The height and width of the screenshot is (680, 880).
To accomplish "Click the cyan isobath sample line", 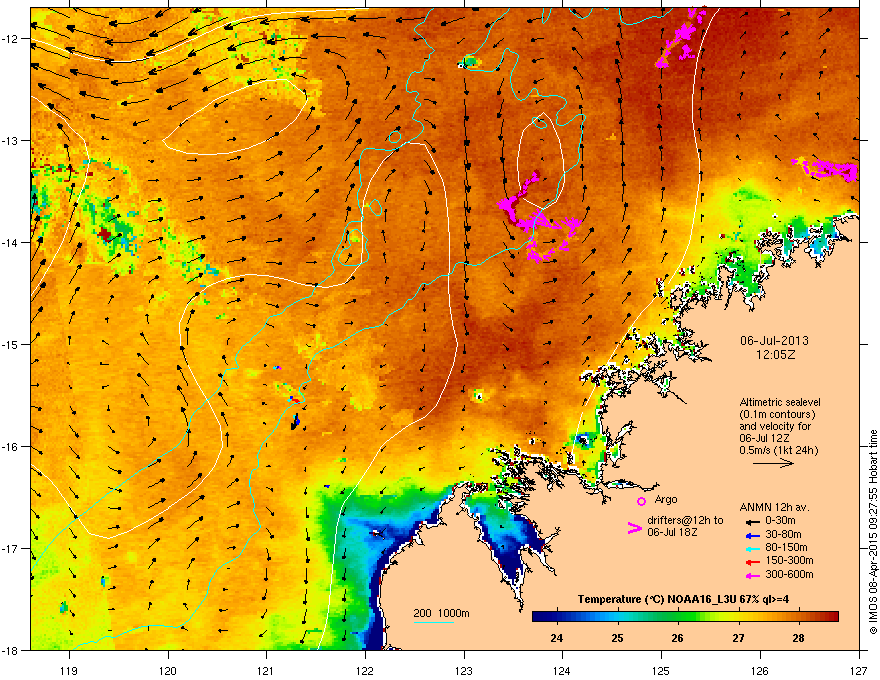I will click(434, 622).
